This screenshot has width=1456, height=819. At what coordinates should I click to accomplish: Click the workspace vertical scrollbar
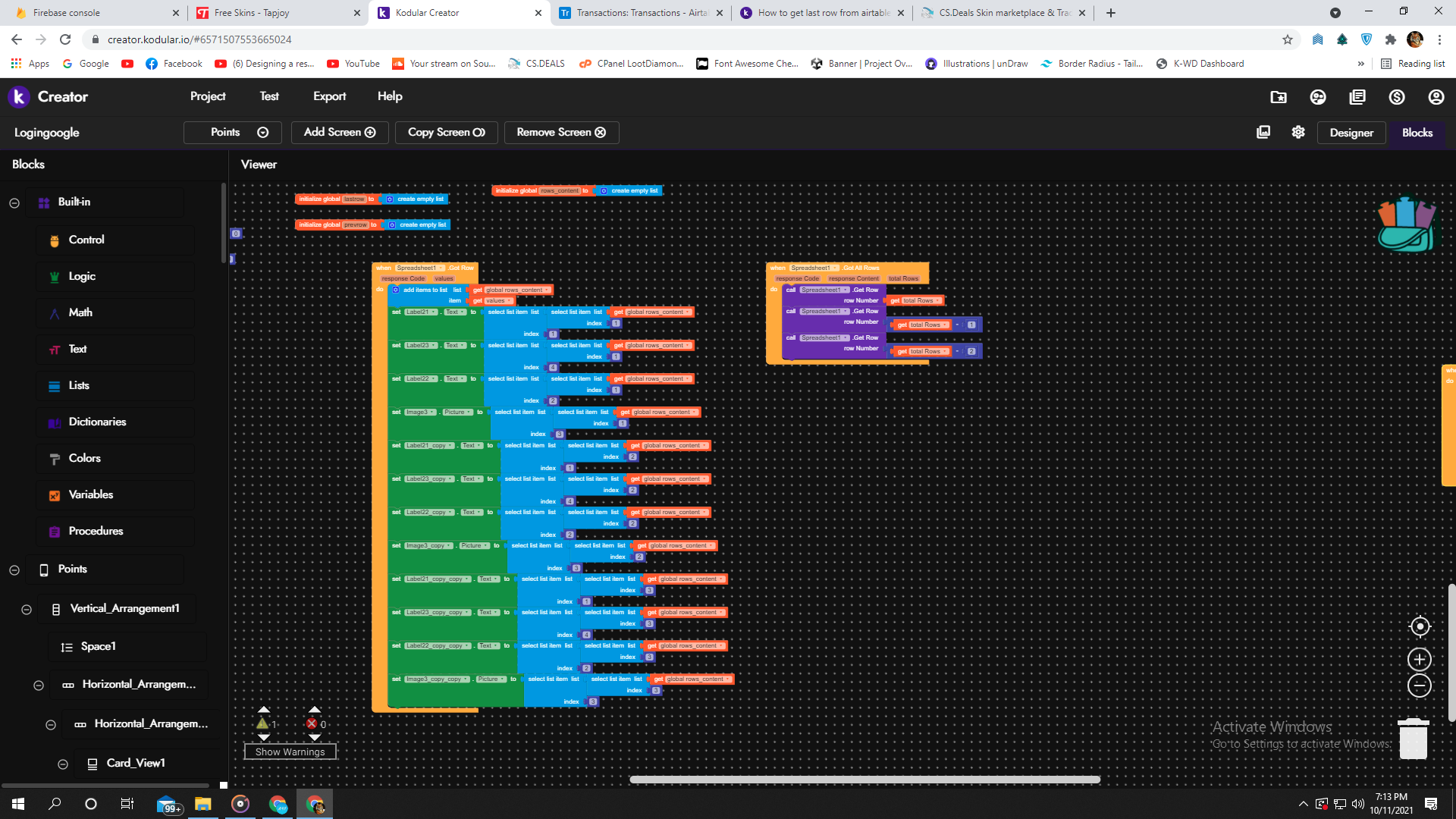[x=1451, y=652]
